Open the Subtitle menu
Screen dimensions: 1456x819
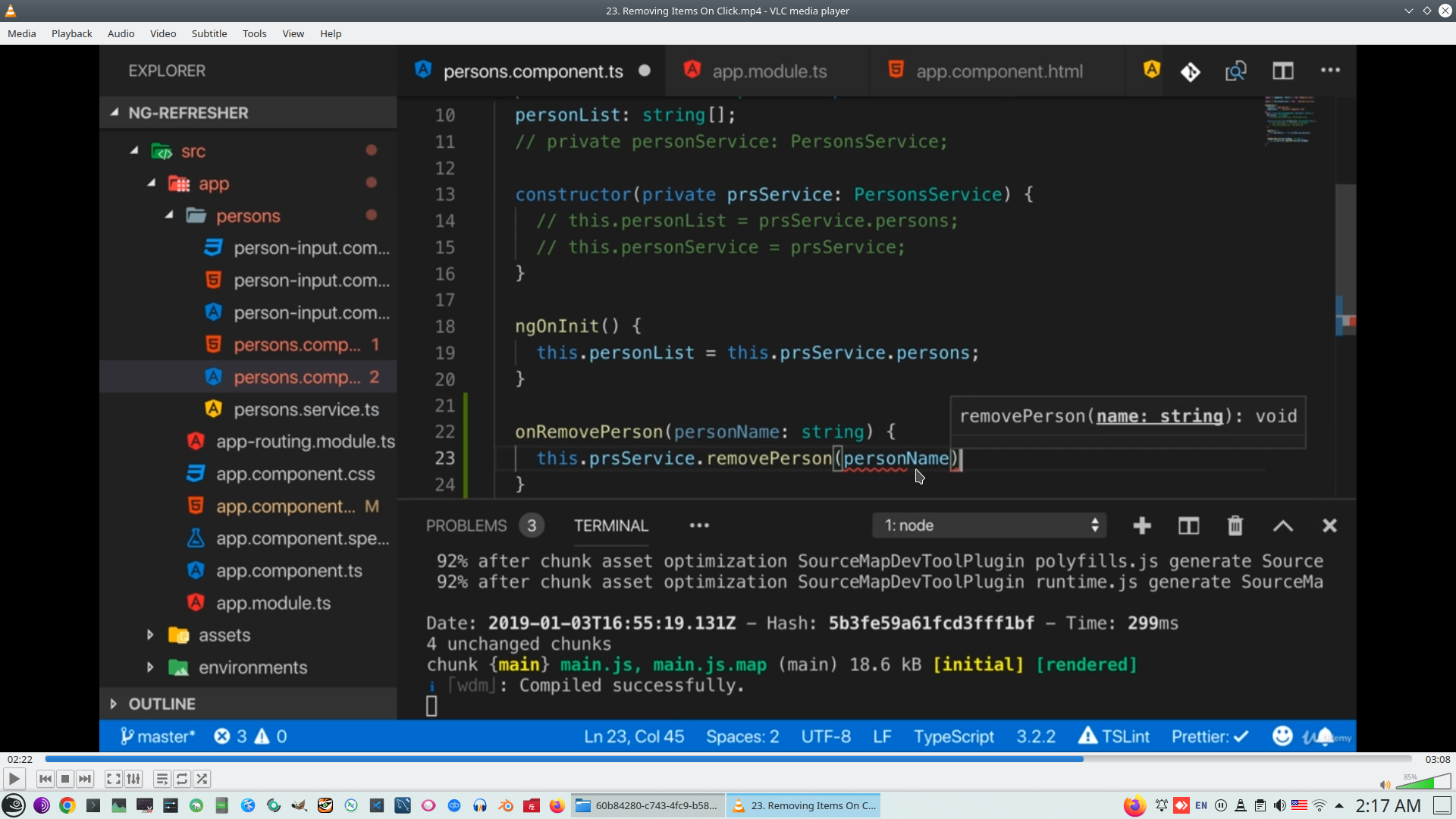coord(209,33)
